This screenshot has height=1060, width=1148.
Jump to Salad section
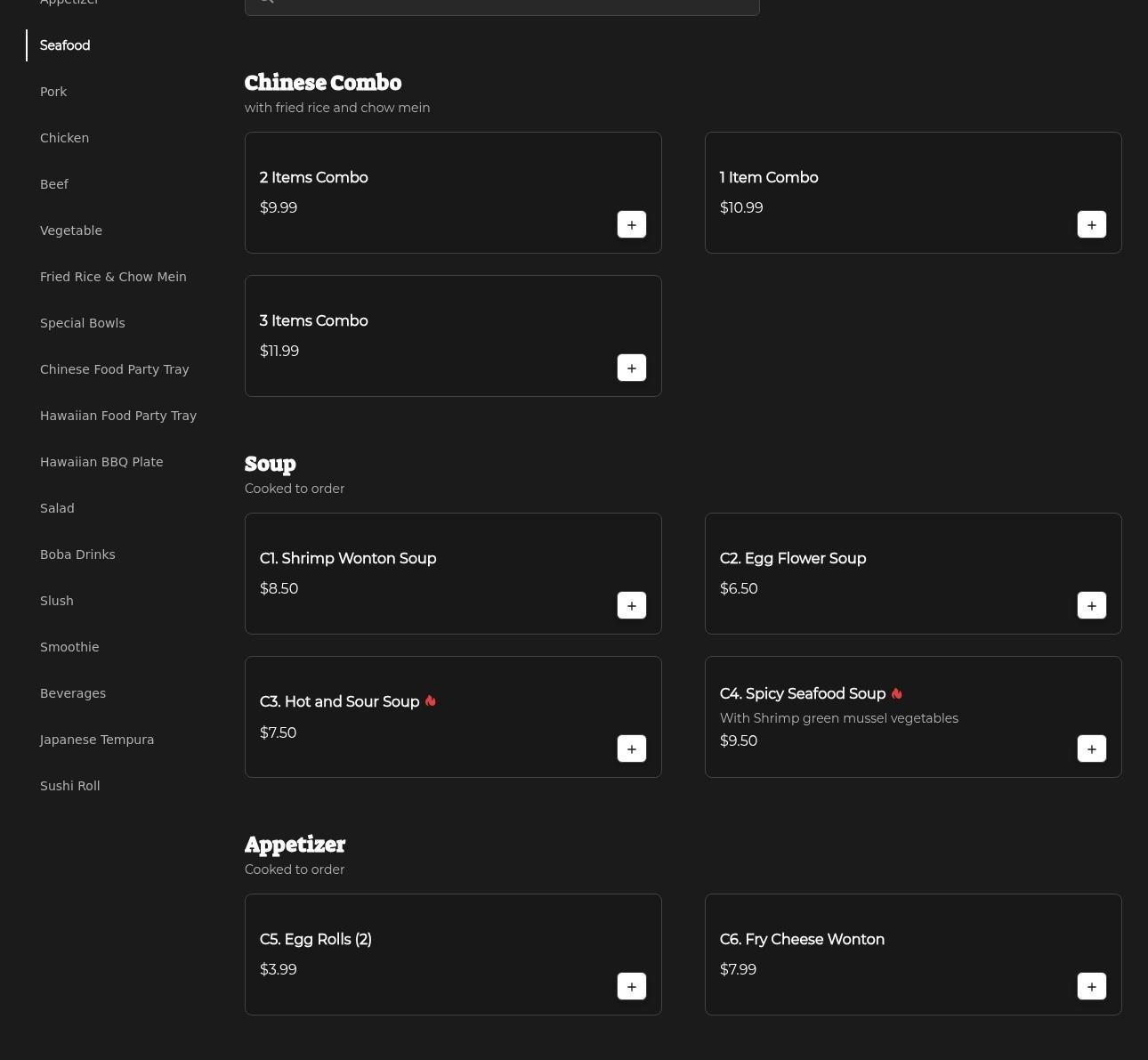[x=57, y=508]
